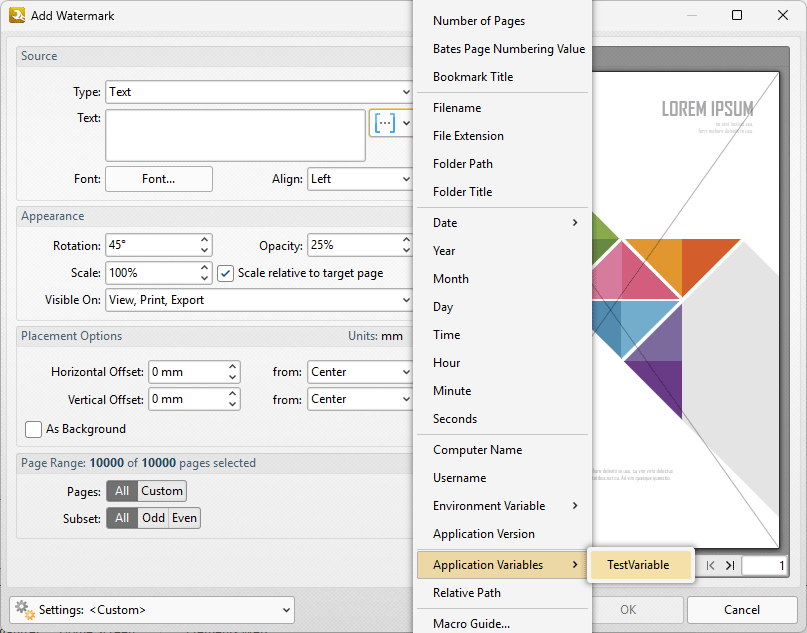
Task: Go to last preview page
Action: pyautogui.click(x=730, y=566)
